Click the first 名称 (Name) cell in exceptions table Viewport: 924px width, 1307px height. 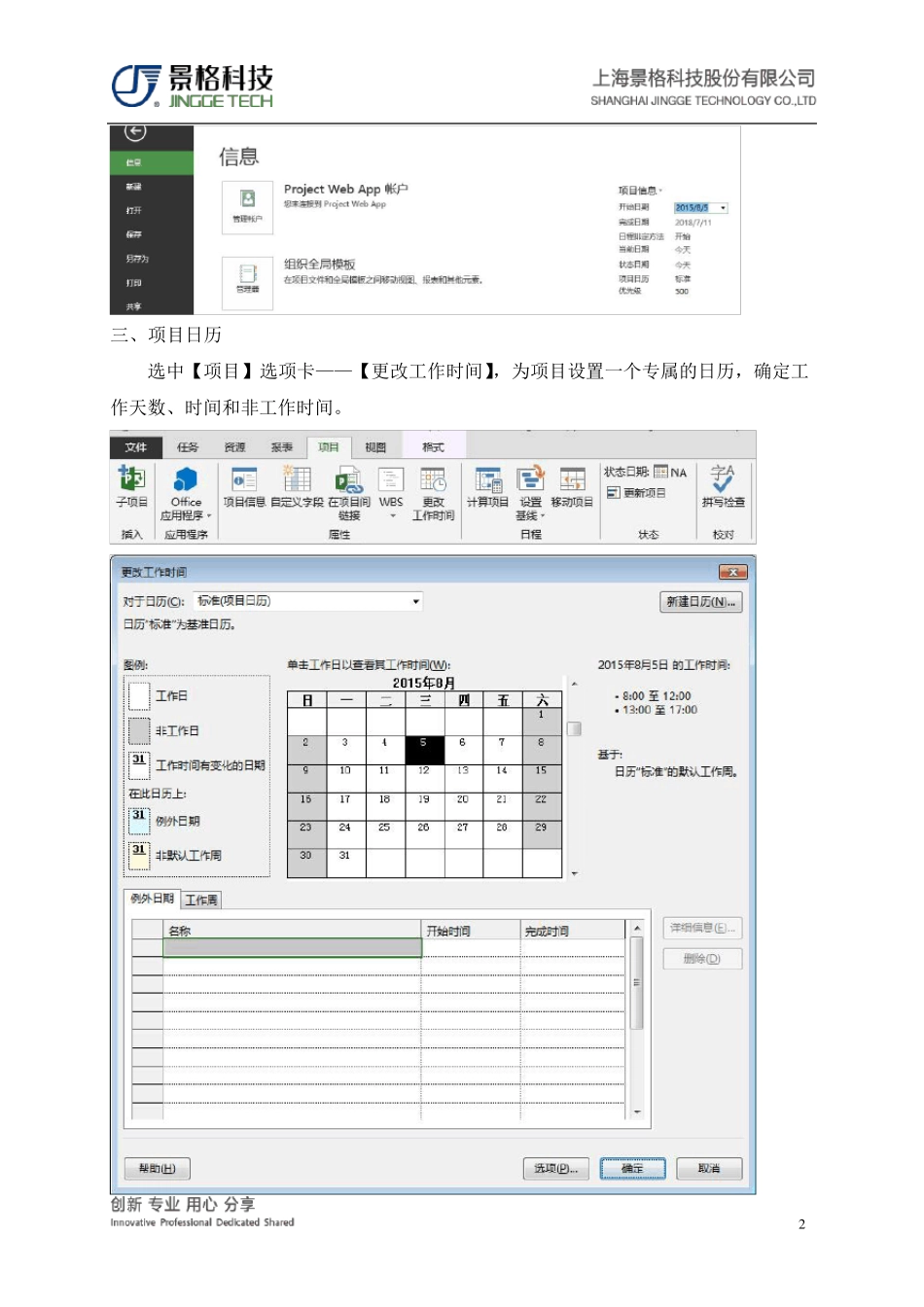click(292, 947)
